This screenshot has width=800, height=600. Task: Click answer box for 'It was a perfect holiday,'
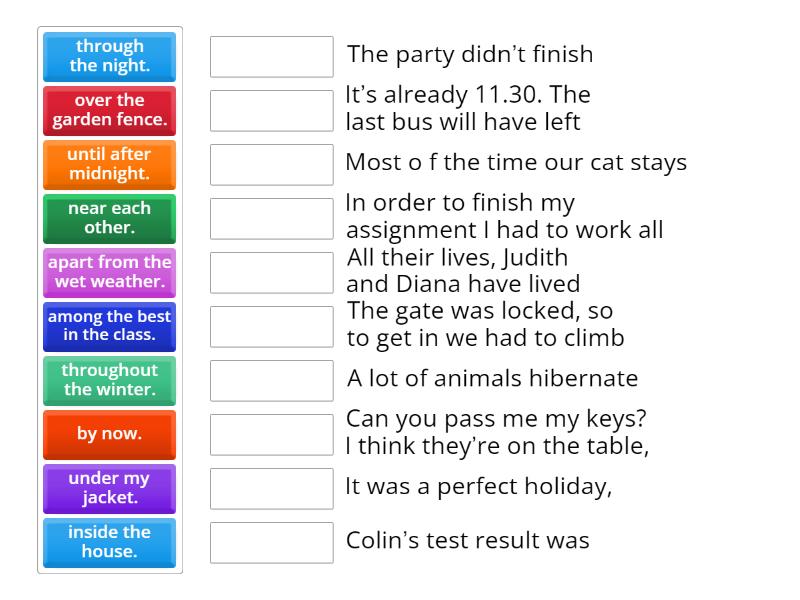pos(272,488)
